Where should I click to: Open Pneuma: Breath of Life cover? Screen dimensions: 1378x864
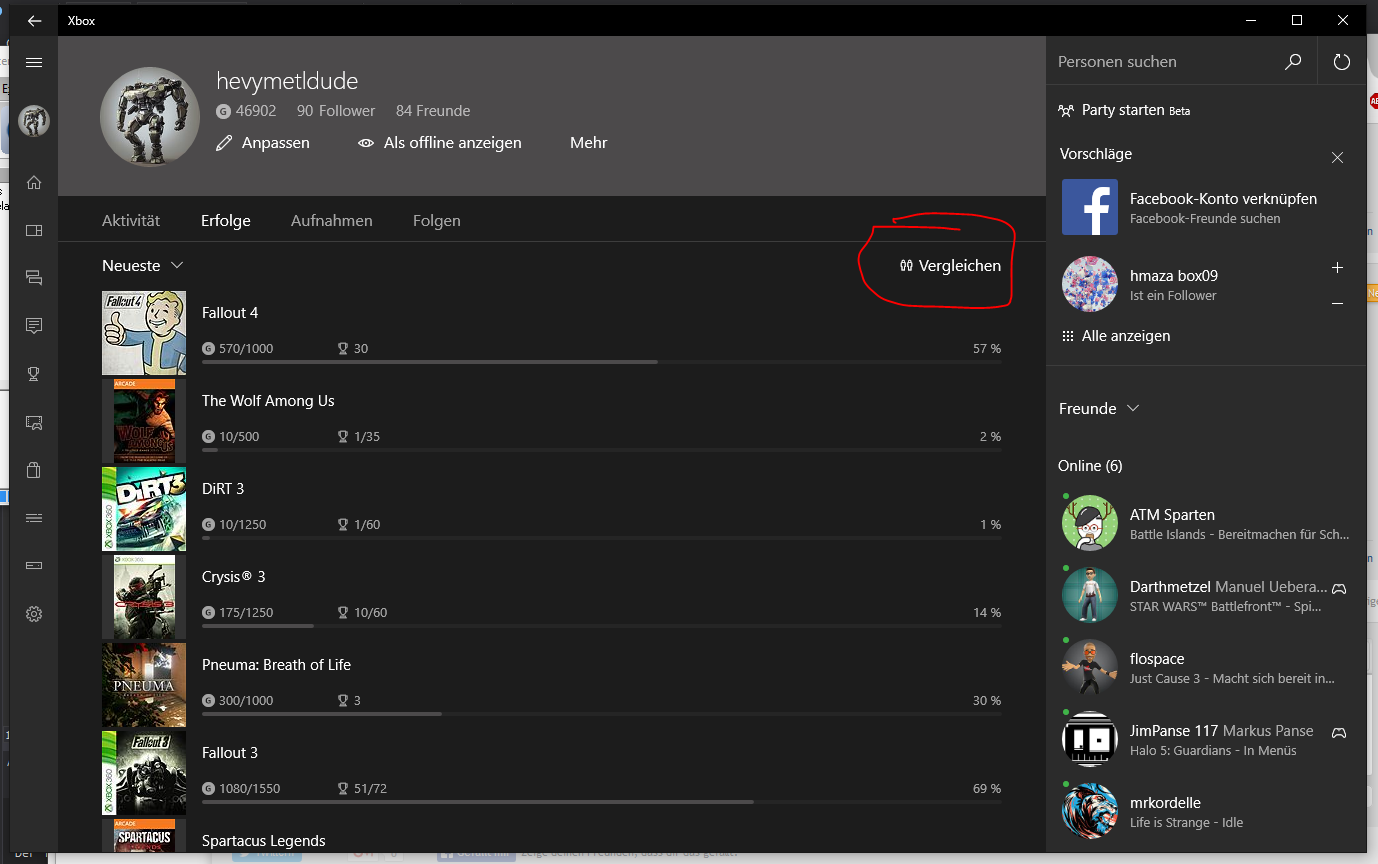click(144, 685)
